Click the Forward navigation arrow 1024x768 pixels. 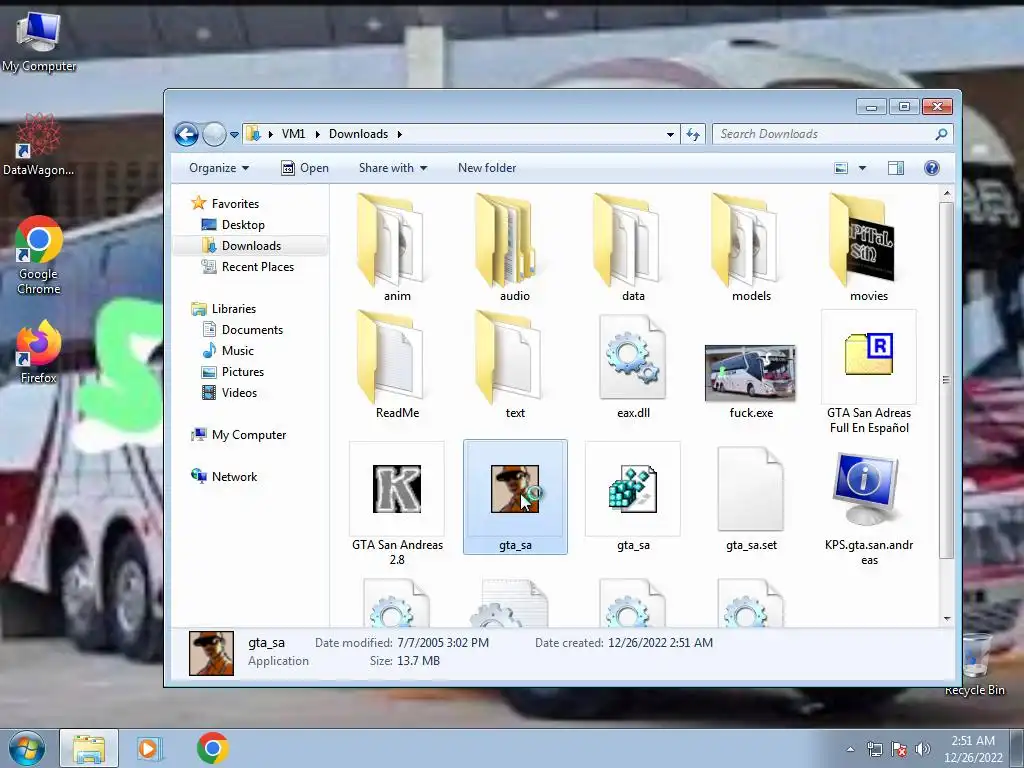coord(214,135)
